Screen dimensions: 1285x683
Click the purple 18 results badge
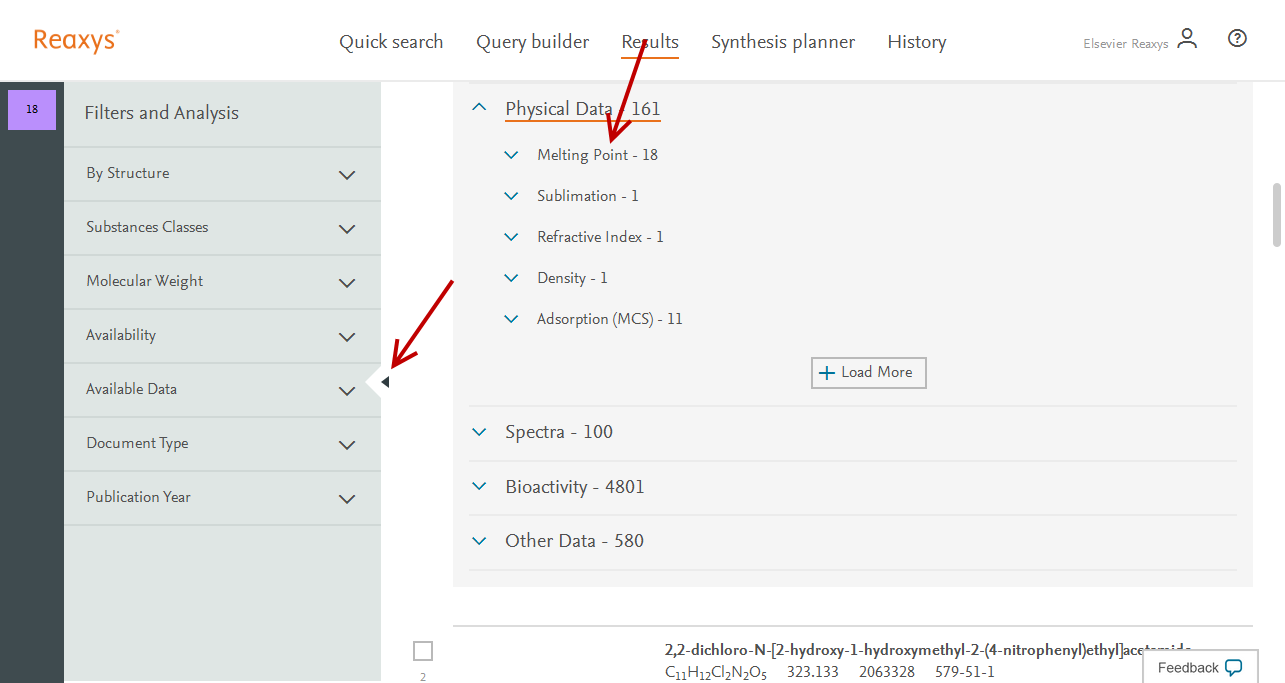[x=32, y=110]
